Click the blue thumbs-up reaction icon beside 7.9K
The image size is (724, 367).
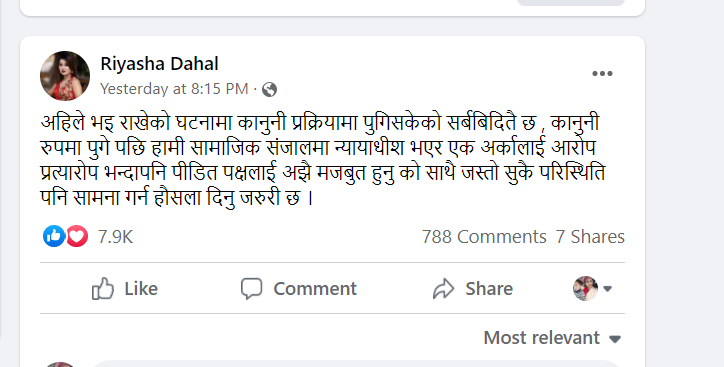[x=54, y=236]
